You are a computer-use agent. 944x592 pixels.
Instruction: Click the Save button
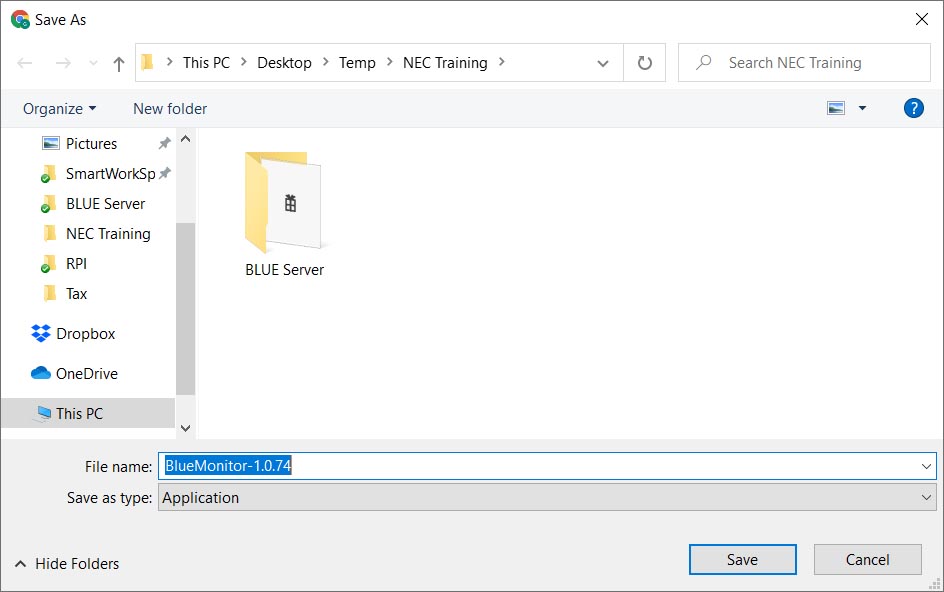742,559
